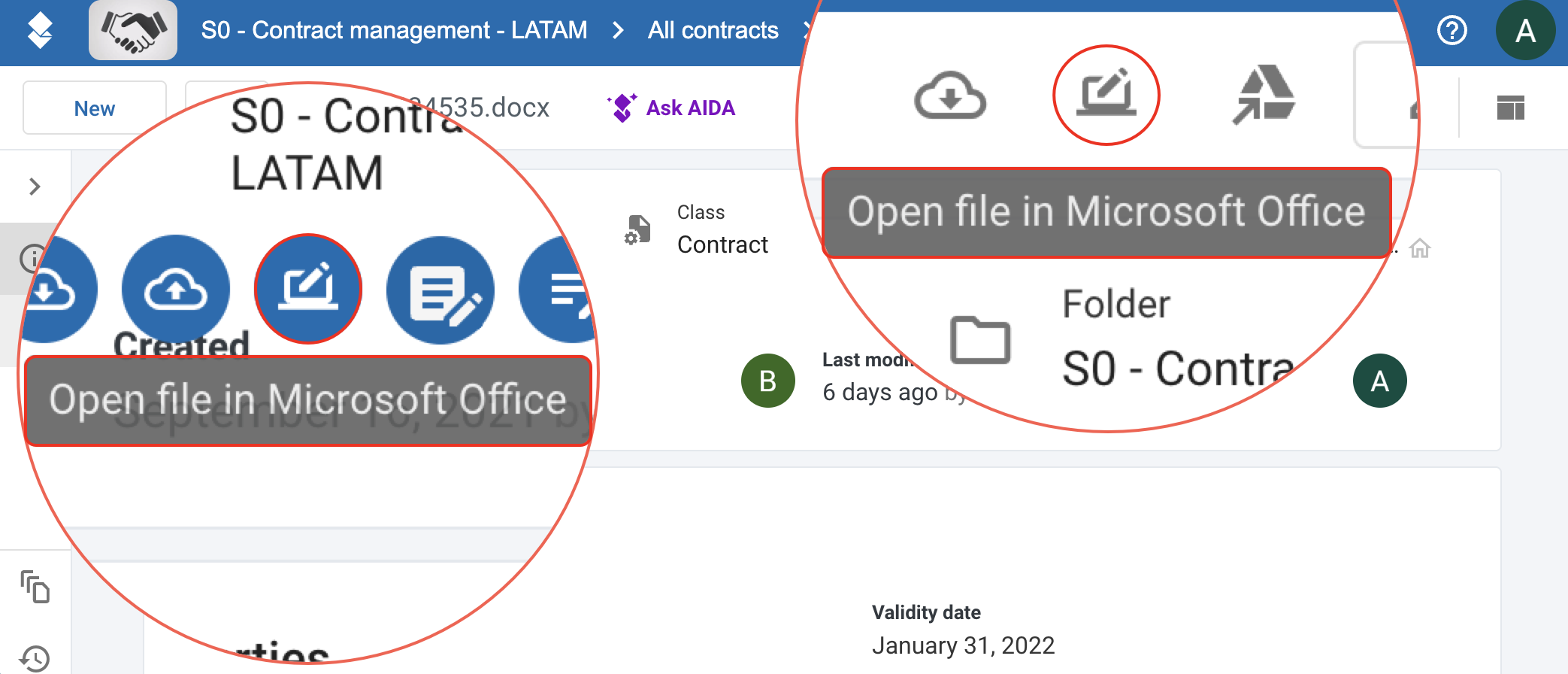Open the handshake contract management app icon
Image resolution: width=1568 pixels, height=674 pixels.
pyautogui.click(x=133, y=30)
